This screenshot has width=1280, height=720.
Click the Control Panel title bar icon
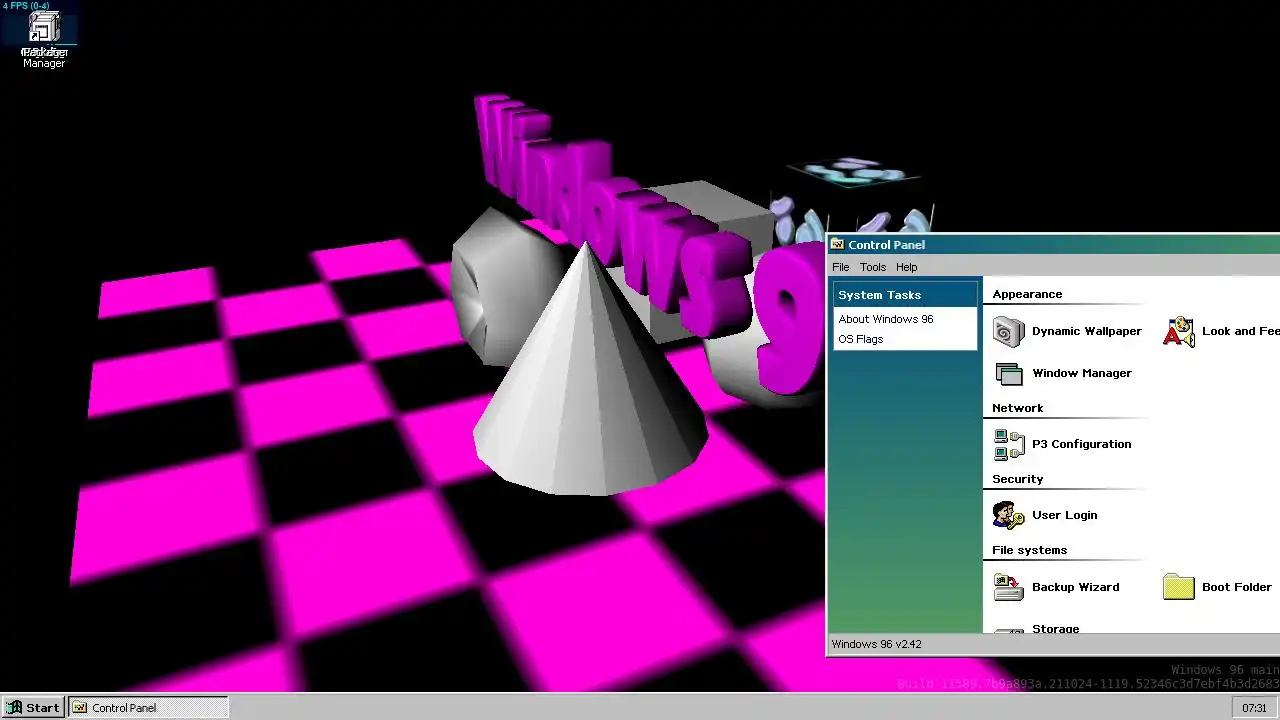838,244
